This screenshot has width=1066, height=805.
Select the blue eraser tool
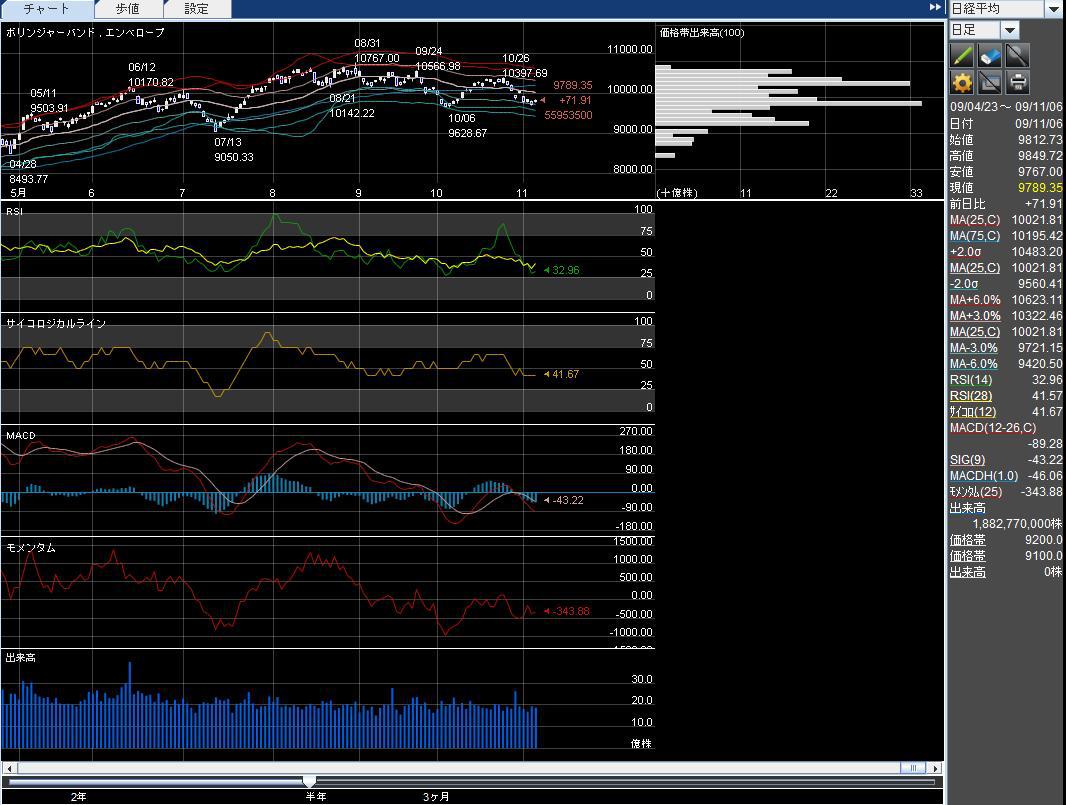(x=990, y=55)
